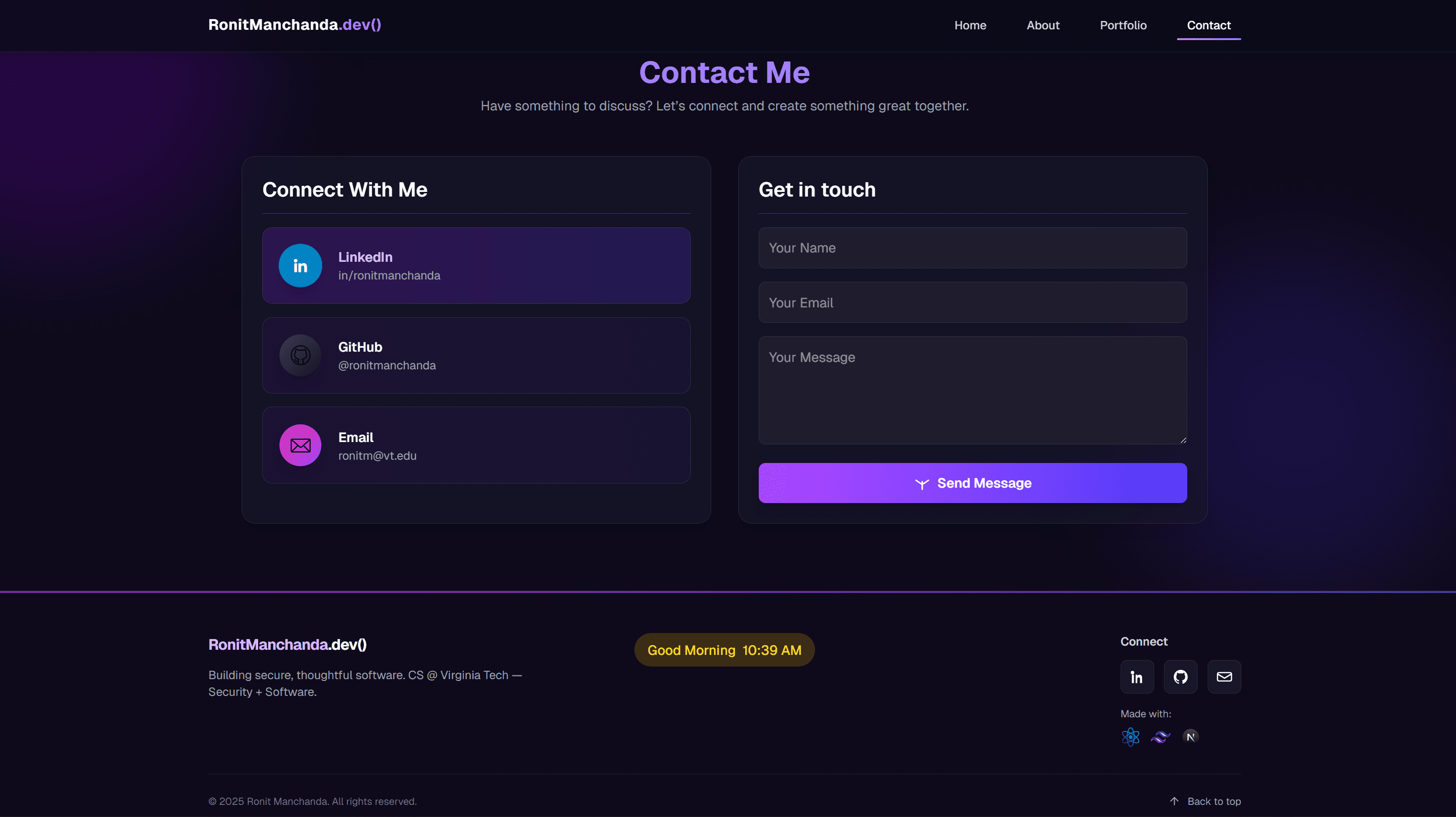Click the React logo under Made with
This screenshot has width=1456, height=817.
click(x=1130, y=736)
